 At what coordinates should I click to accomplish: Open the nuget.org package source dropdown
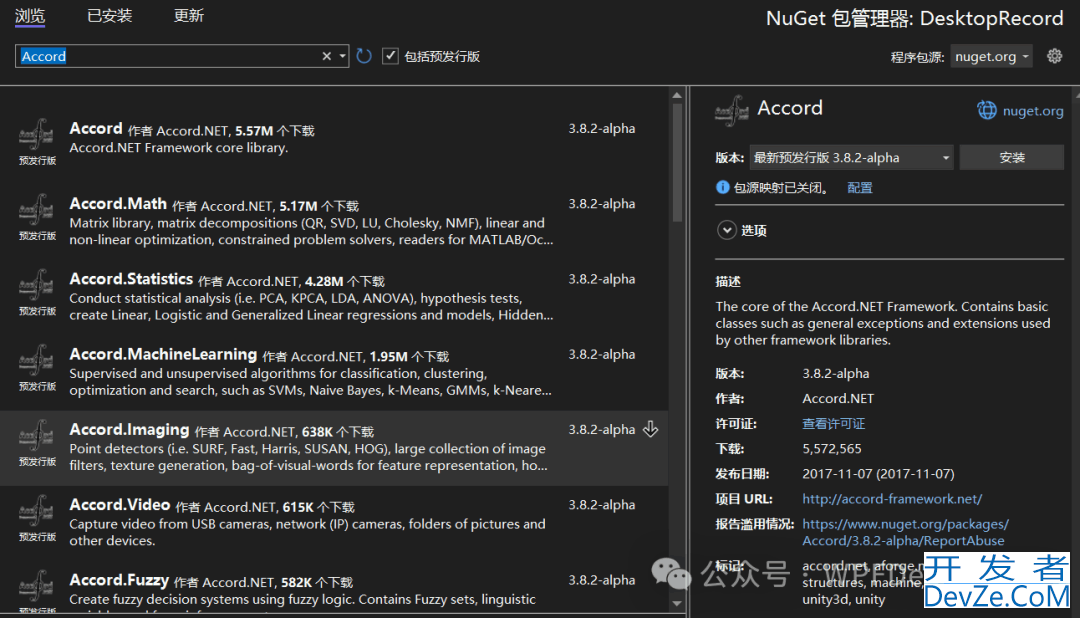point(991,56)
